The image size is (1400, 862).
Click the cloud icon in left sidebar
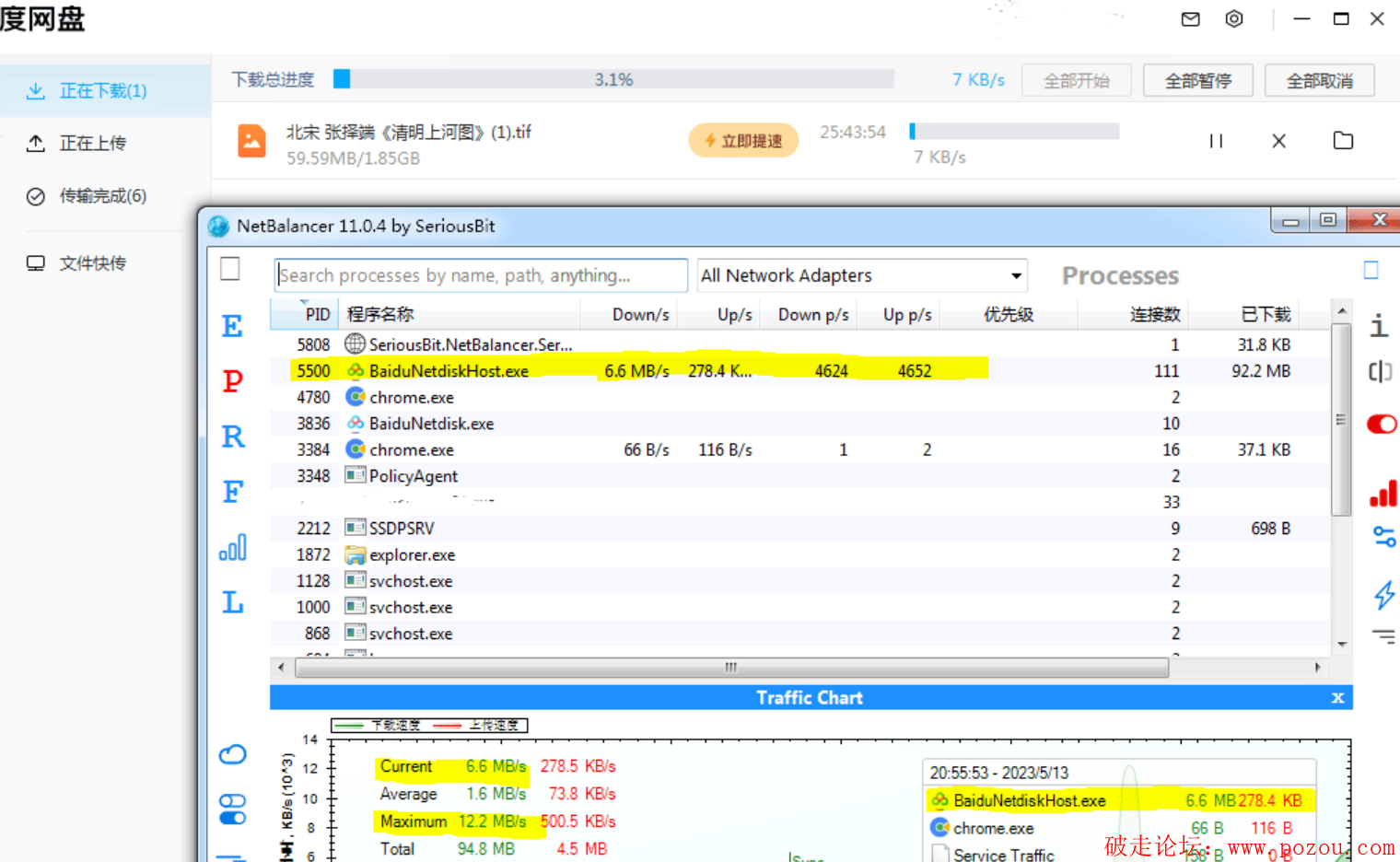[232, 754]
